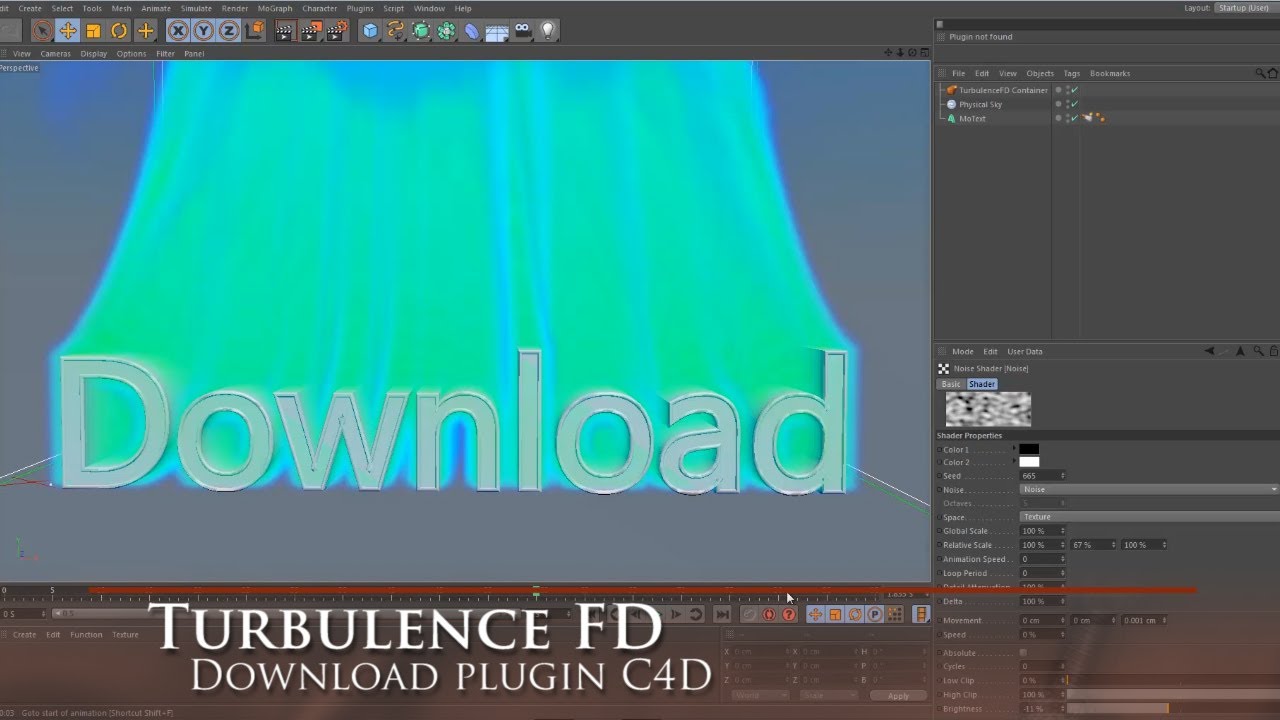Open the MoGraph menu
The width and height of the screenshot is (1280, 720).
[x=275, y=8]
